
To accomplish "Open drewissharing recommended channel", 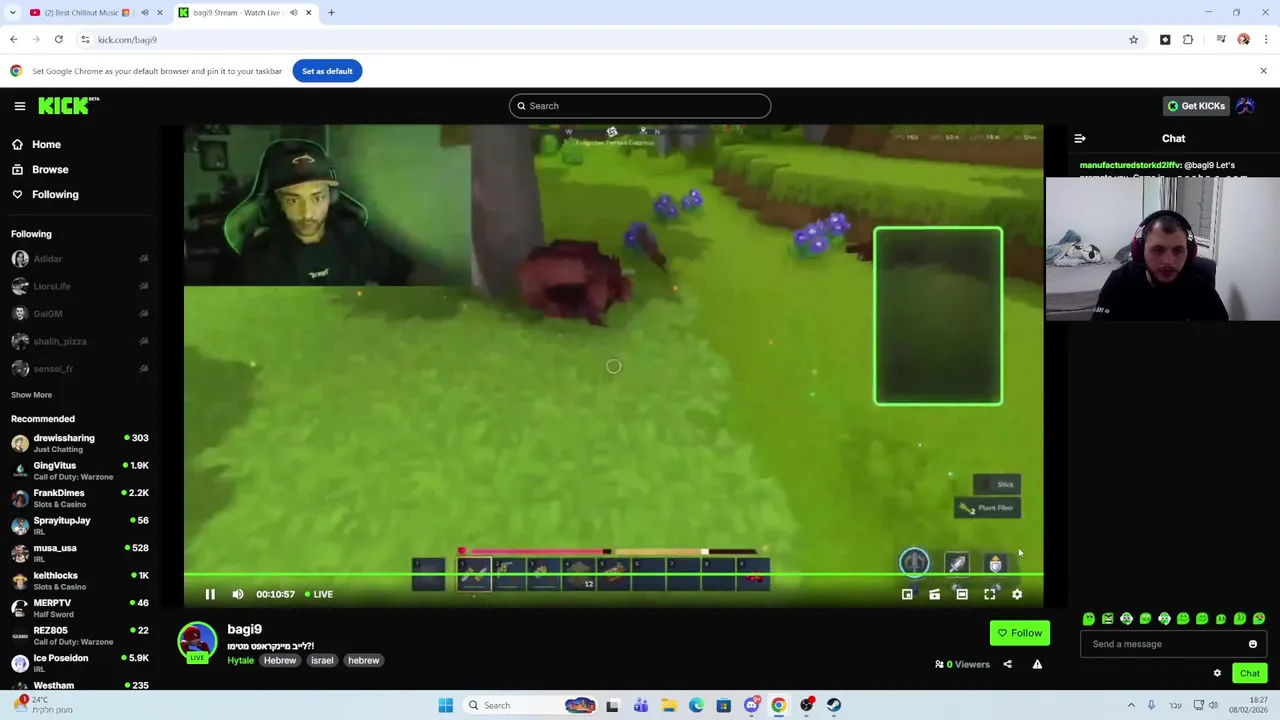I will tap(80, 443).
